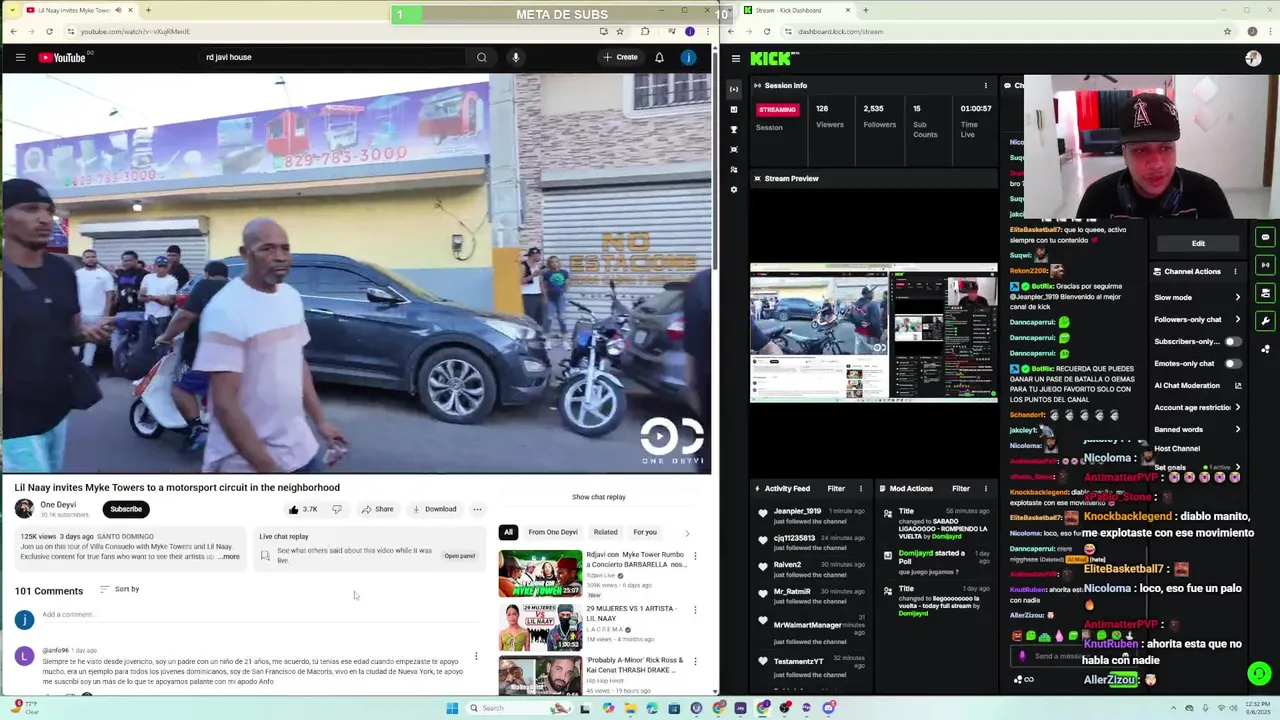Open Mod Actions Filter dropdown
This screenshot has height=720, width=1280.
point(961,488)
